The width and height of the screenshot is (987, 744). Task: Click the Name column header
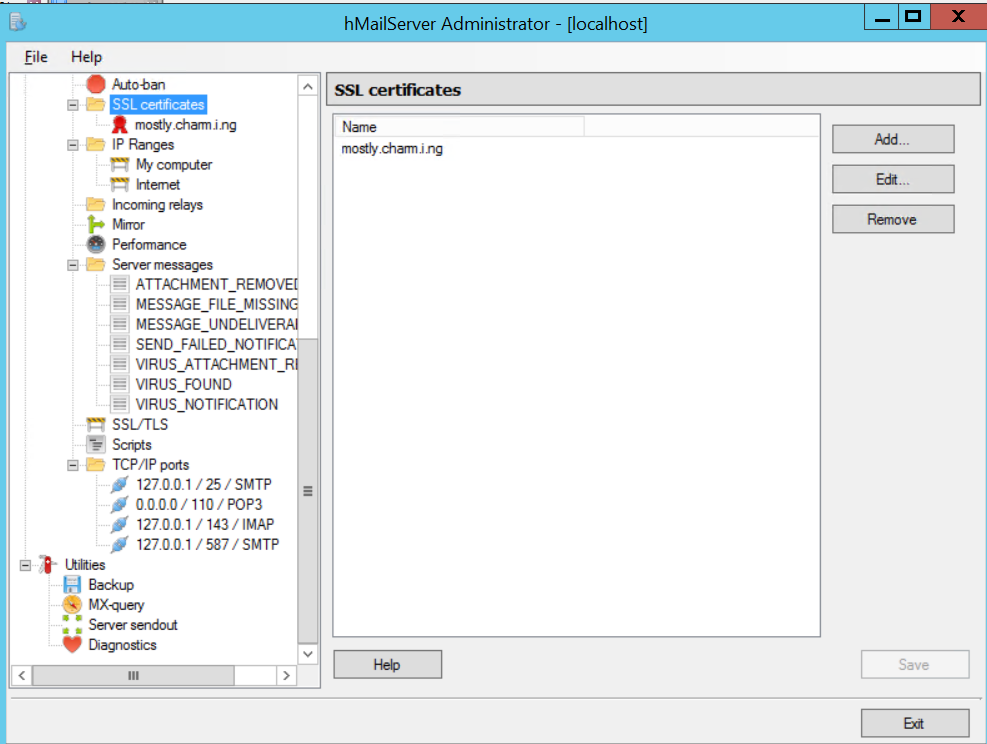(x=459, y=127)
